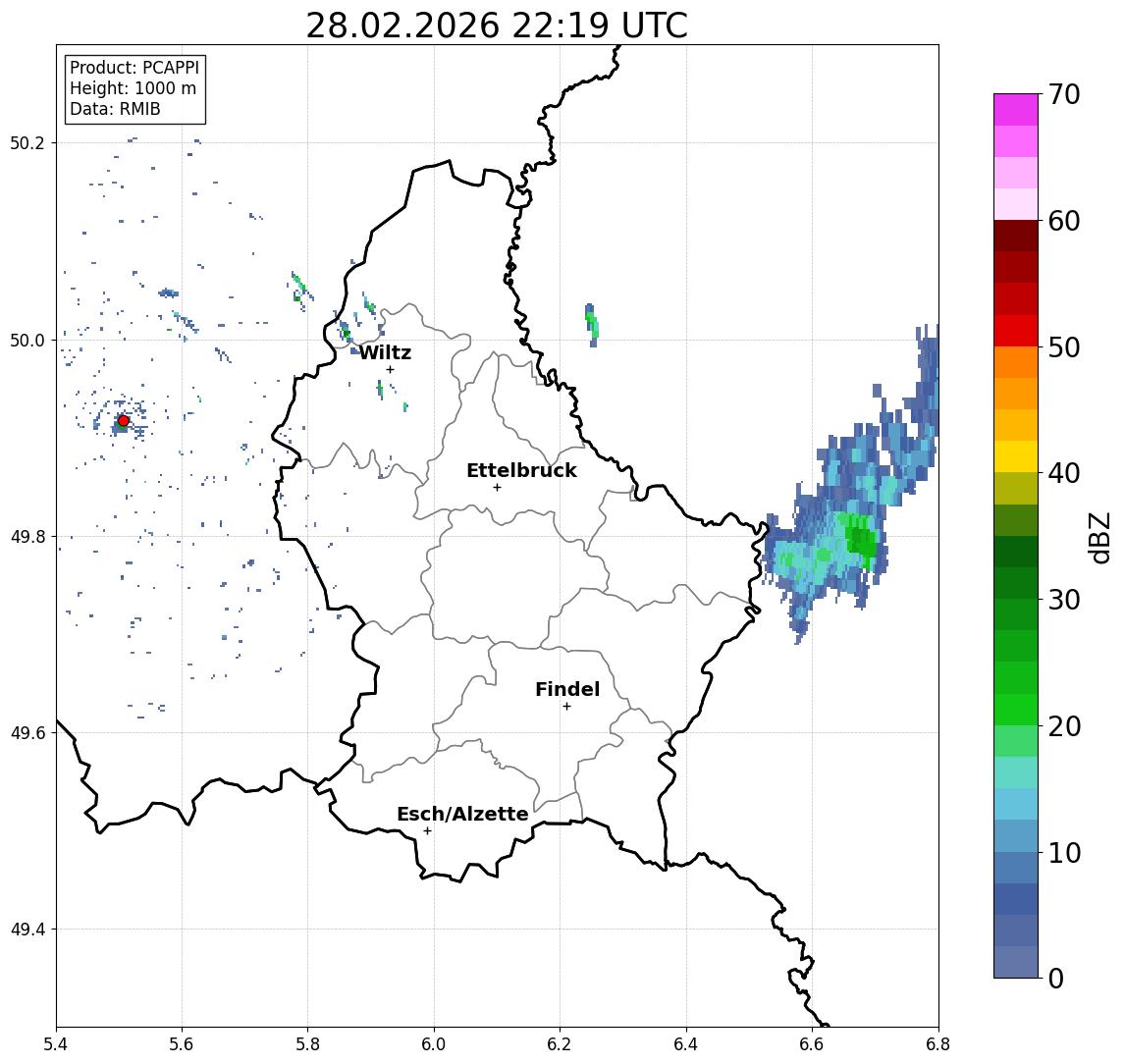
Task: Click the light blue colorbar segment above 10
Action: point(1016,835)
